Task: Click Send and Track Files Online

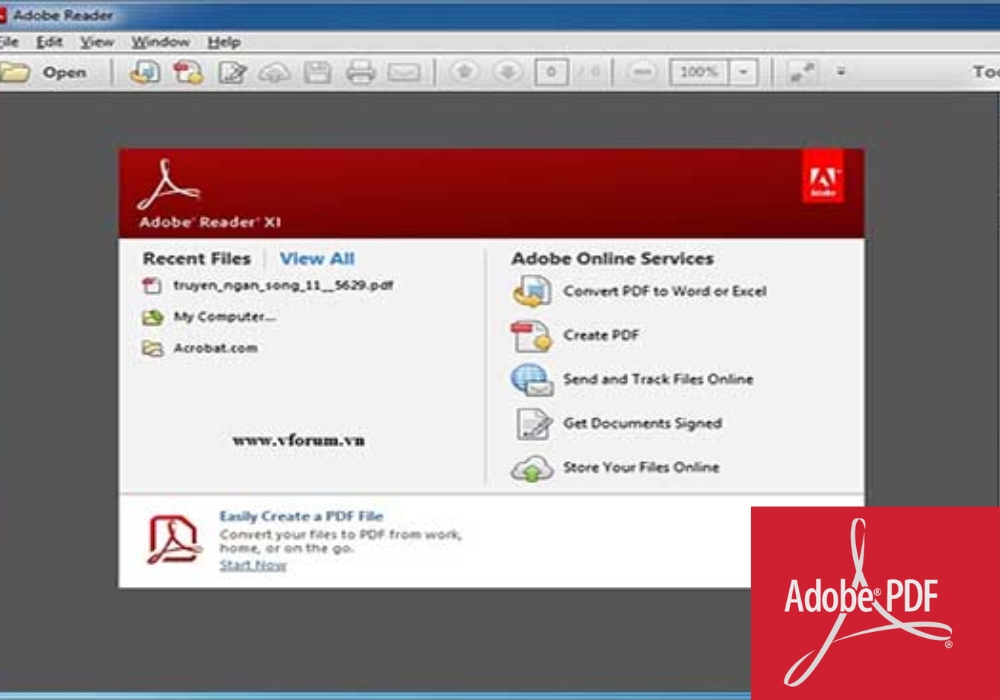Action: pos(658,379)
